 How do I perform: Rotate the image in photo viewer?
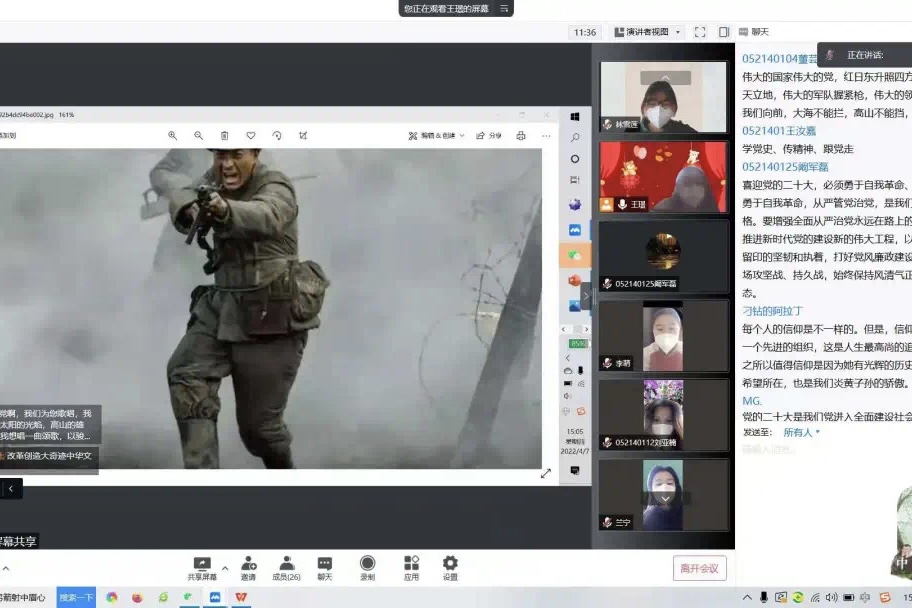coord(277,136)
